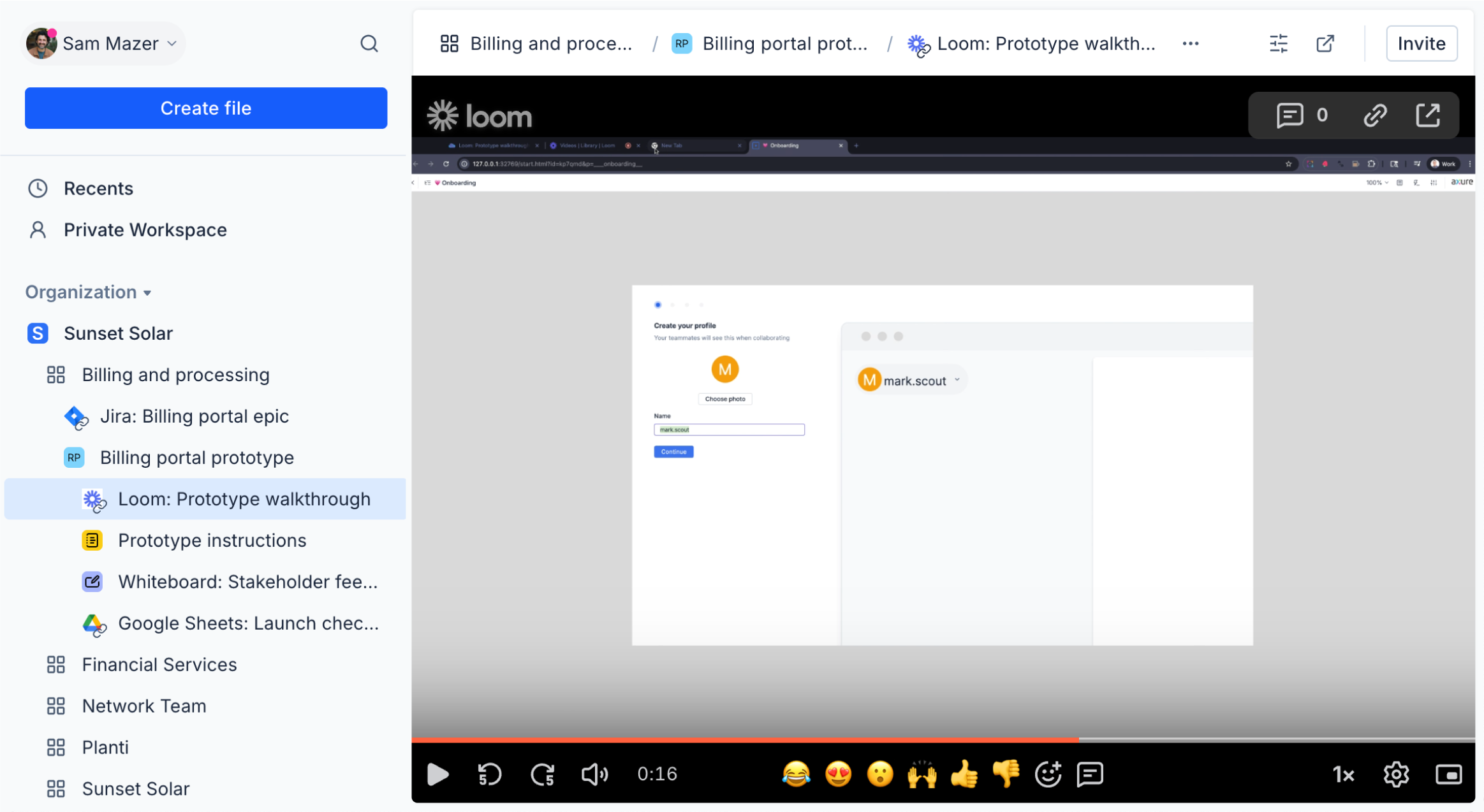The width and height of the screenshot is (1484, 812).
Task: Open Private Workspace
Action: click(126, 229)
